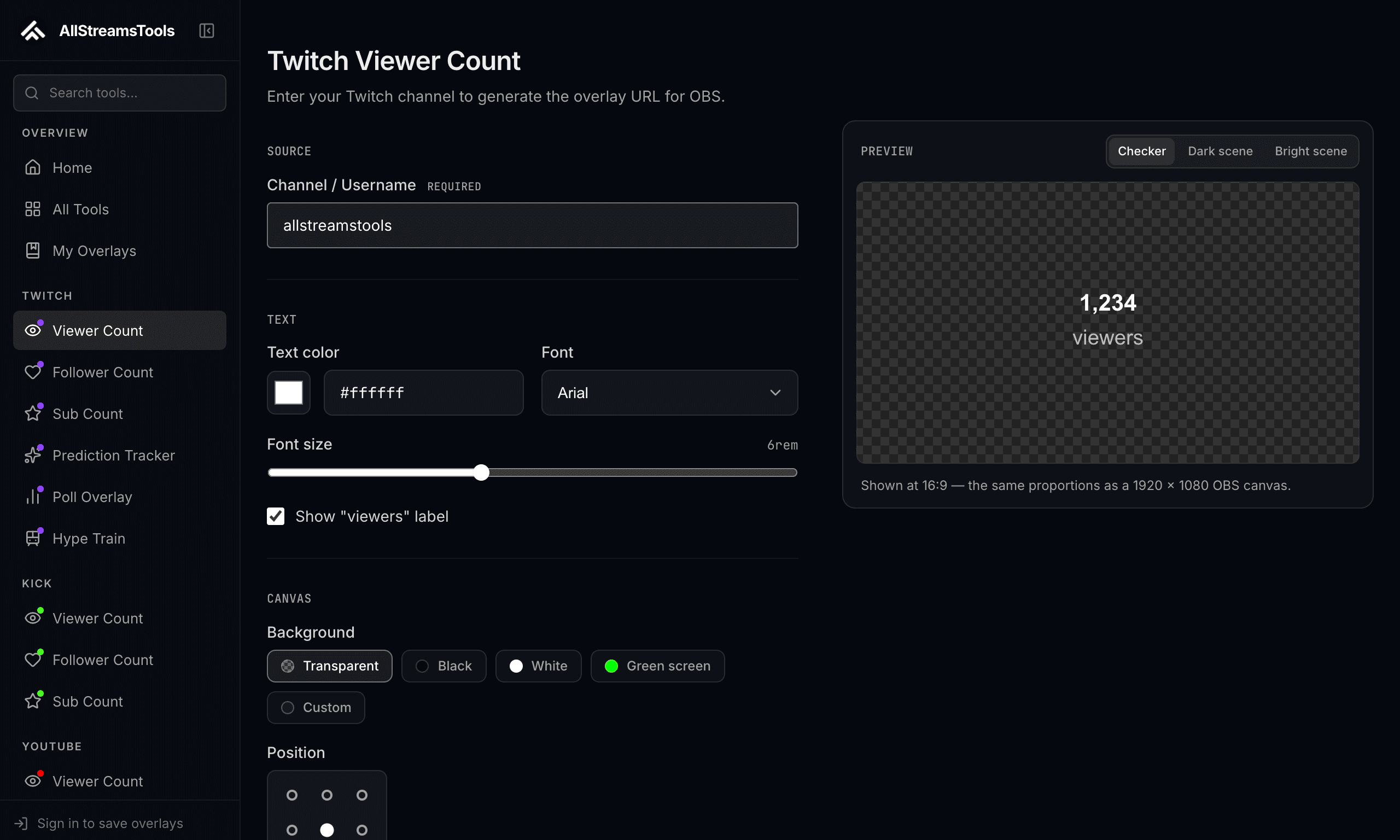Click the Font size slider handle
This screenshot has height=840, width=1400.
481,472
